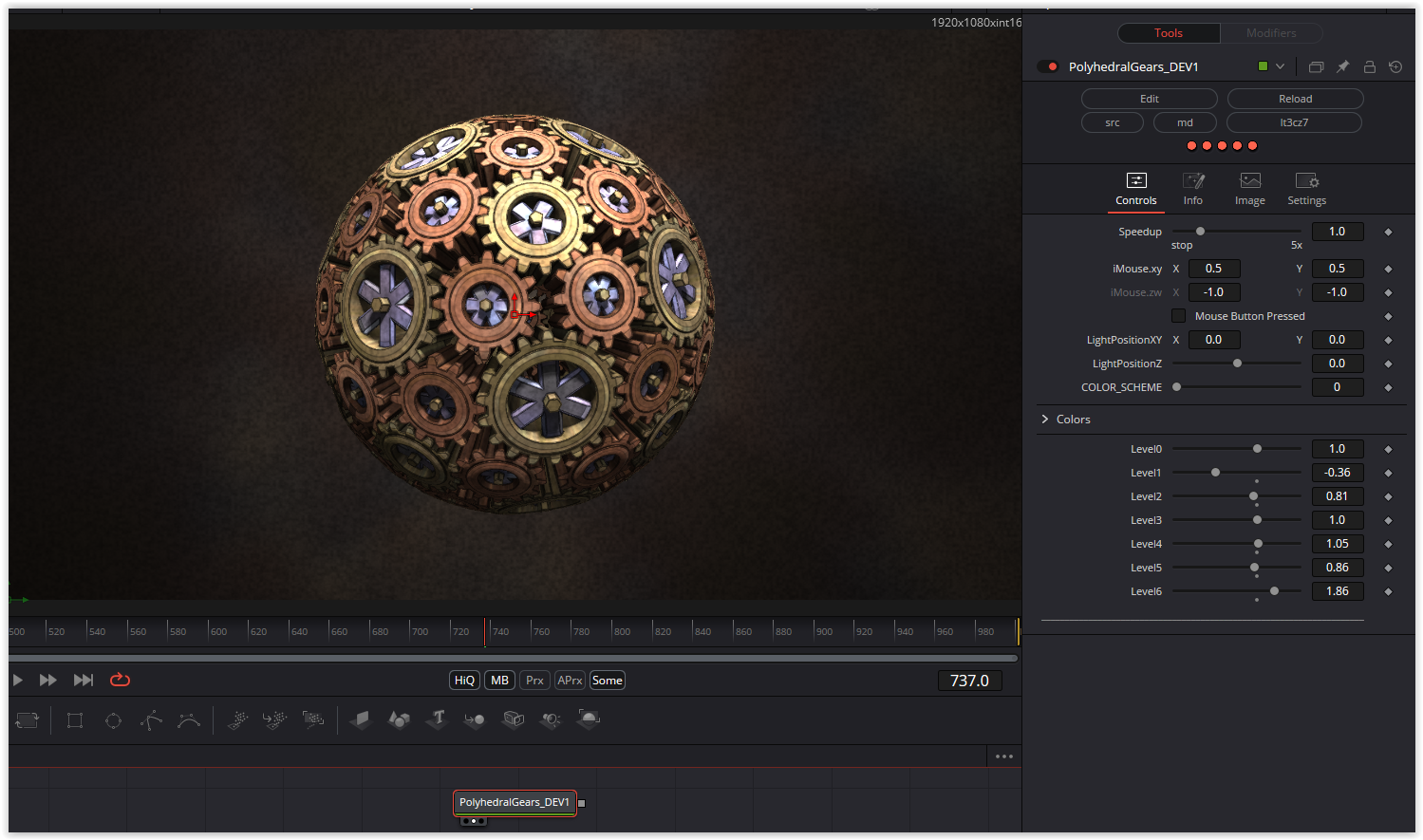Add a Renderer 3D node

[589, 719]
